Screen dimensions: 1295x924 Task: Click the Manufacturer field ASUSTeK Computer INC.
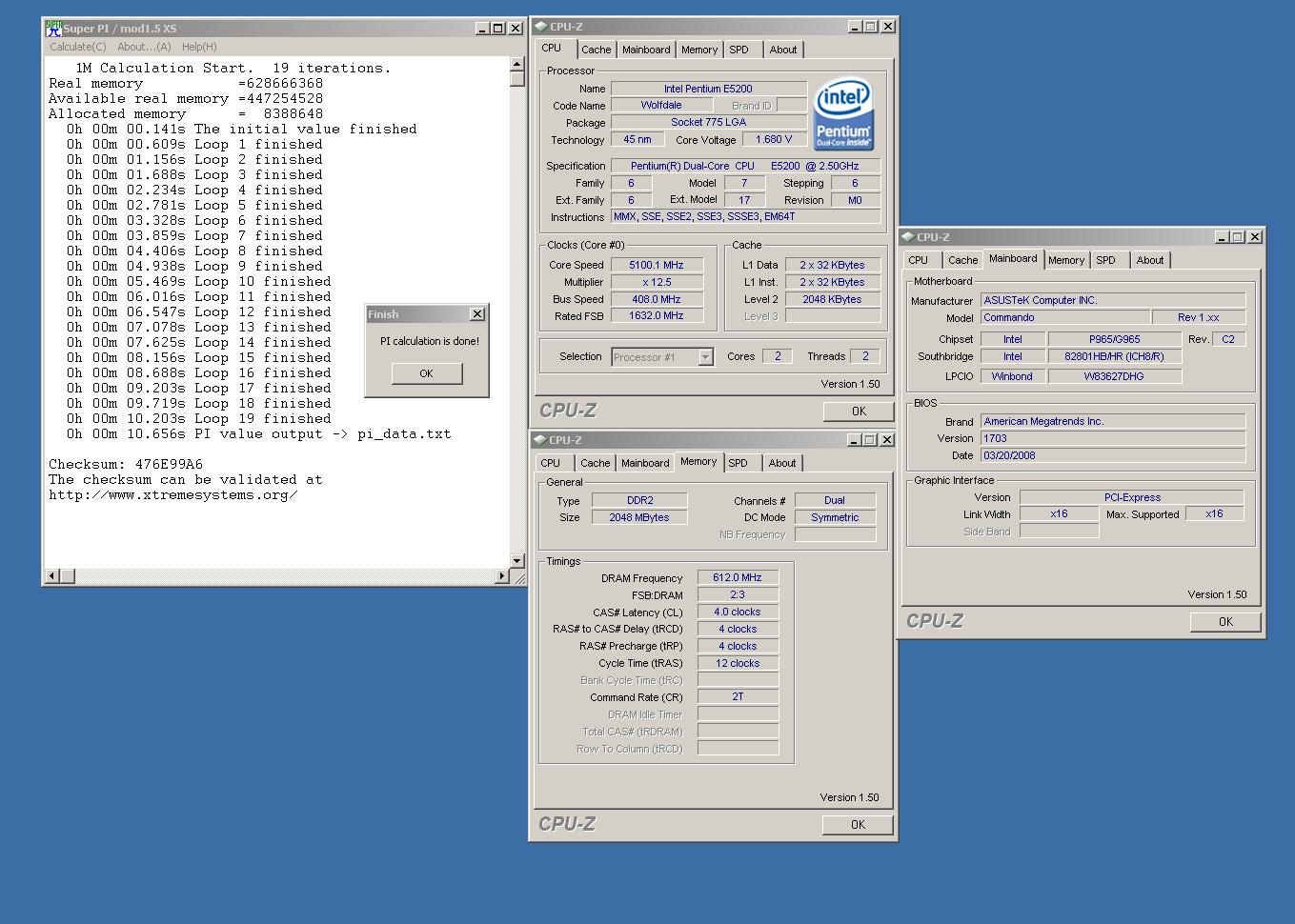(x=1113, y=300)
